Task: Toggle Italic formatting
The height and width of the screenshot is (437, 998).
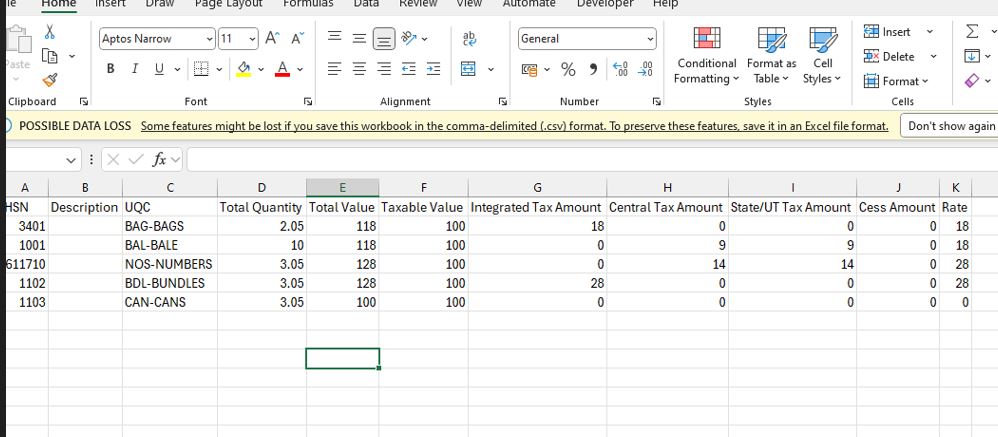Action: pyautogui.click(x=134, y=69)
